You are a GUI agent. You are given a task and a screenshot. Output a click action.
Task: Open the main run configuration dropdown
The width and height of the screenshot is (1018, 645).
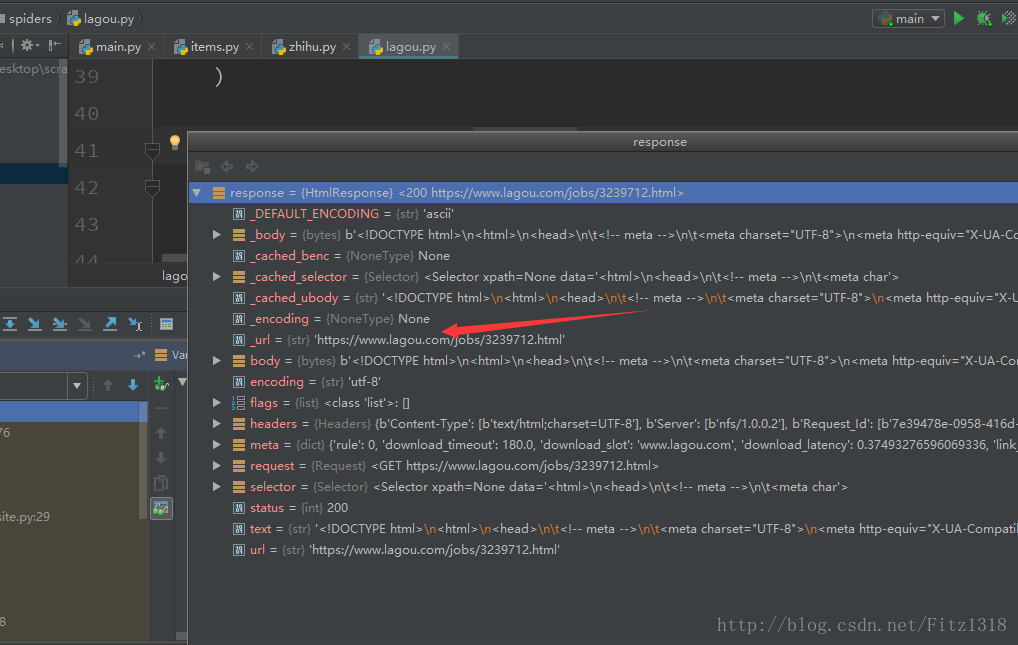point(908,19)
